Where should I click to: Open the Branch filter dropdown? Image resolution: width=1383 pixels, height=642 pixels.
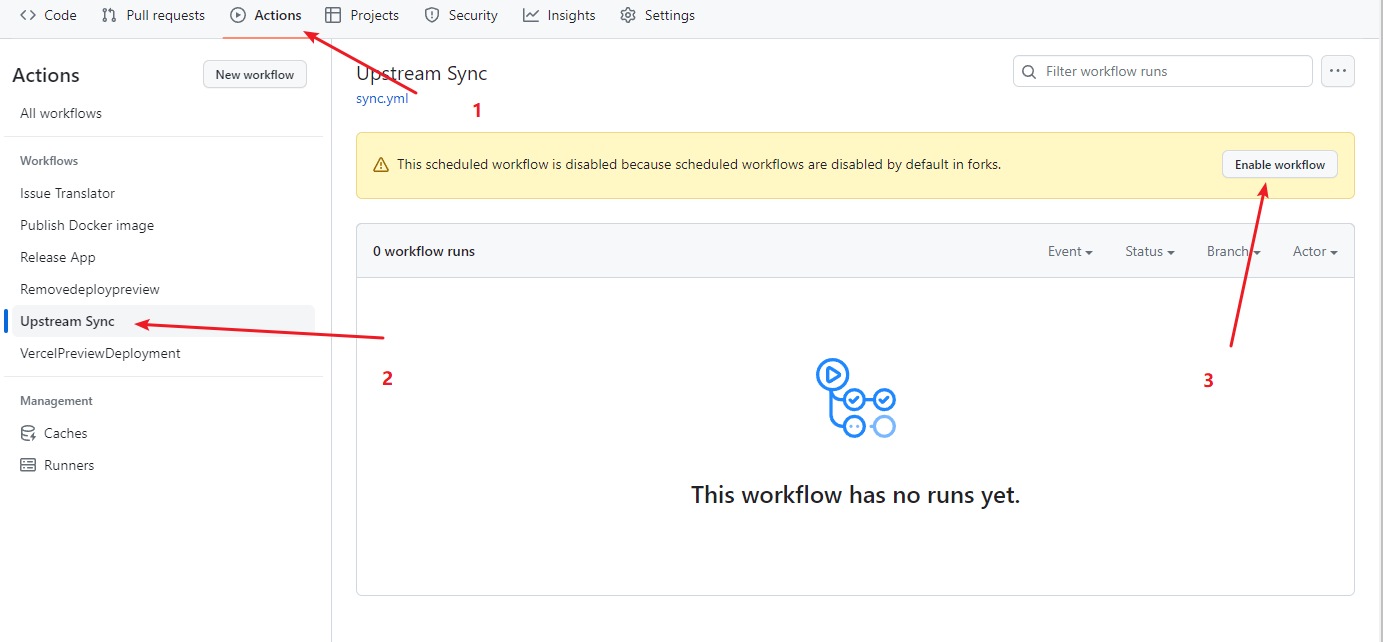pyautogui.click(x=1233, y=251)
